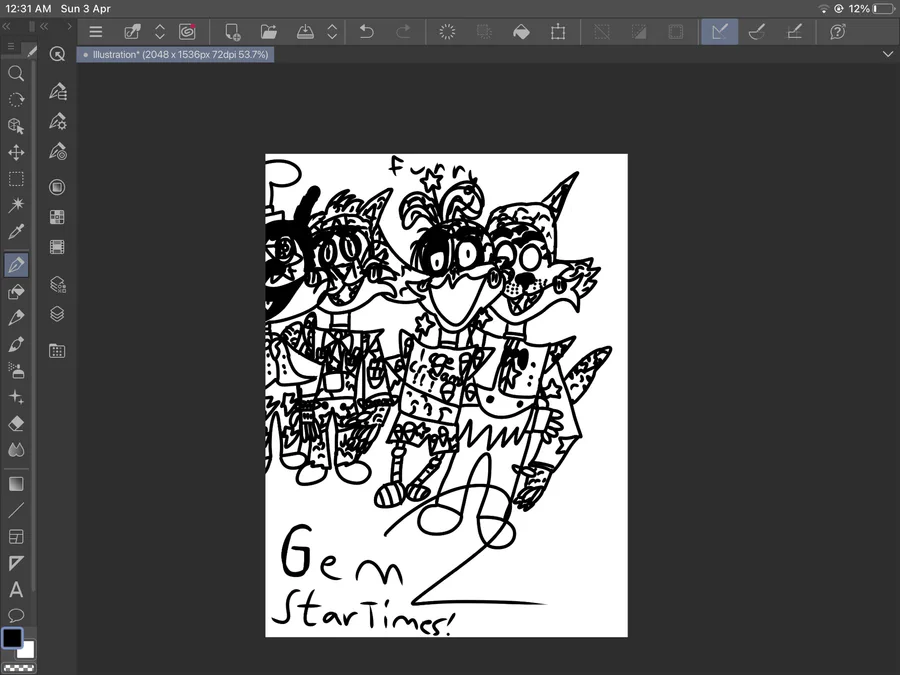
Task: Toggle Snap to Special Ruler
Action: [757, 32]
